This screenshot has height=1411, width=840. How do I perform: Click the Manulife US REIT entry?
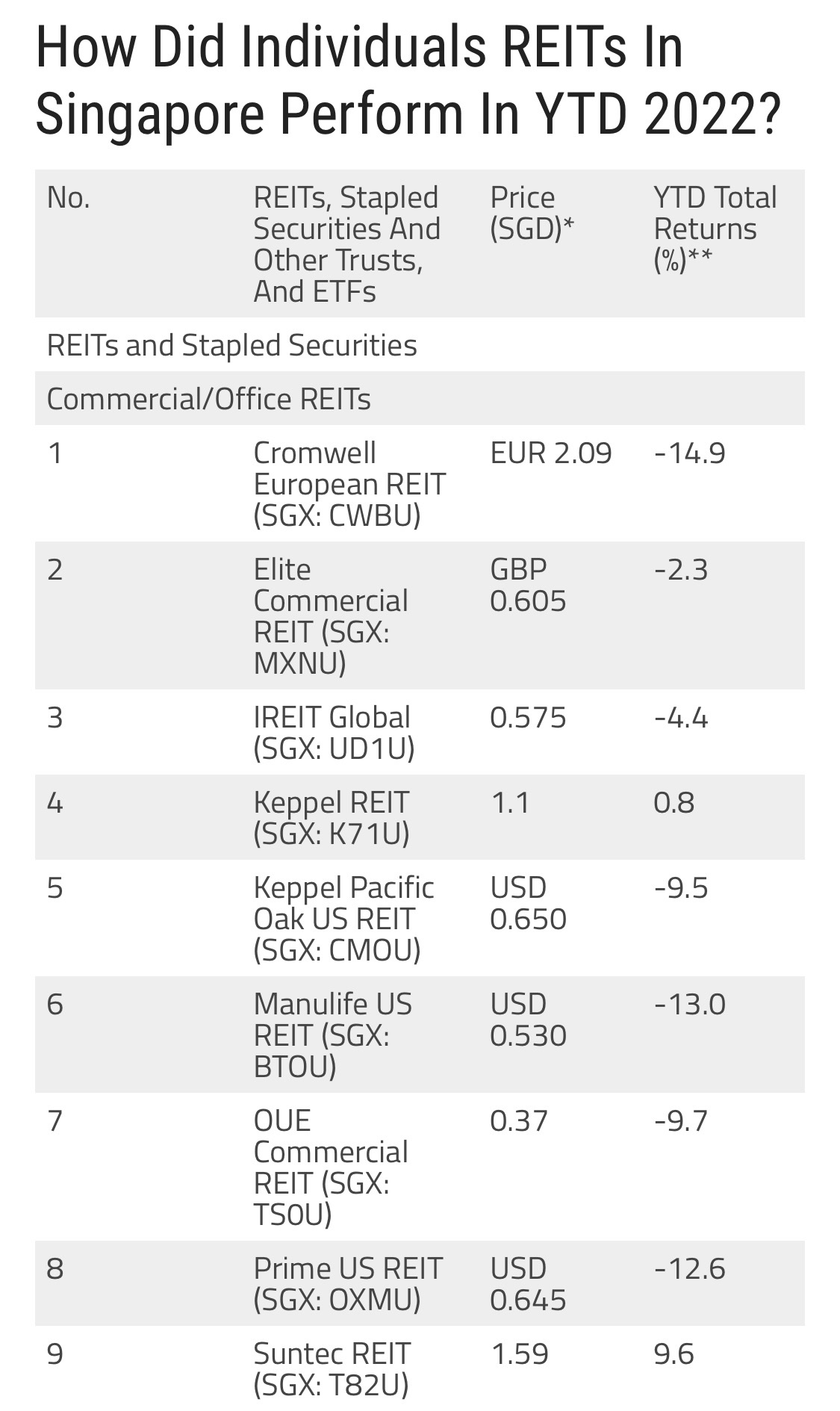[332, 1035]
